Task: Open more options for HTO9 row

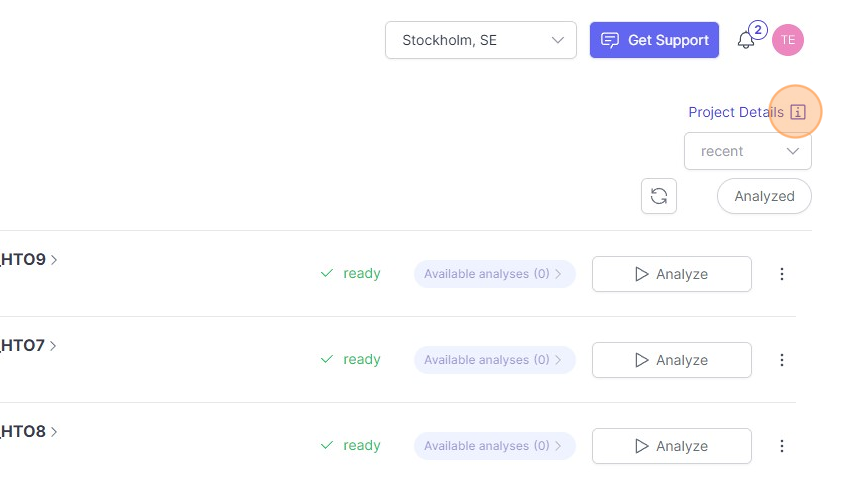Action: point(782,274)
